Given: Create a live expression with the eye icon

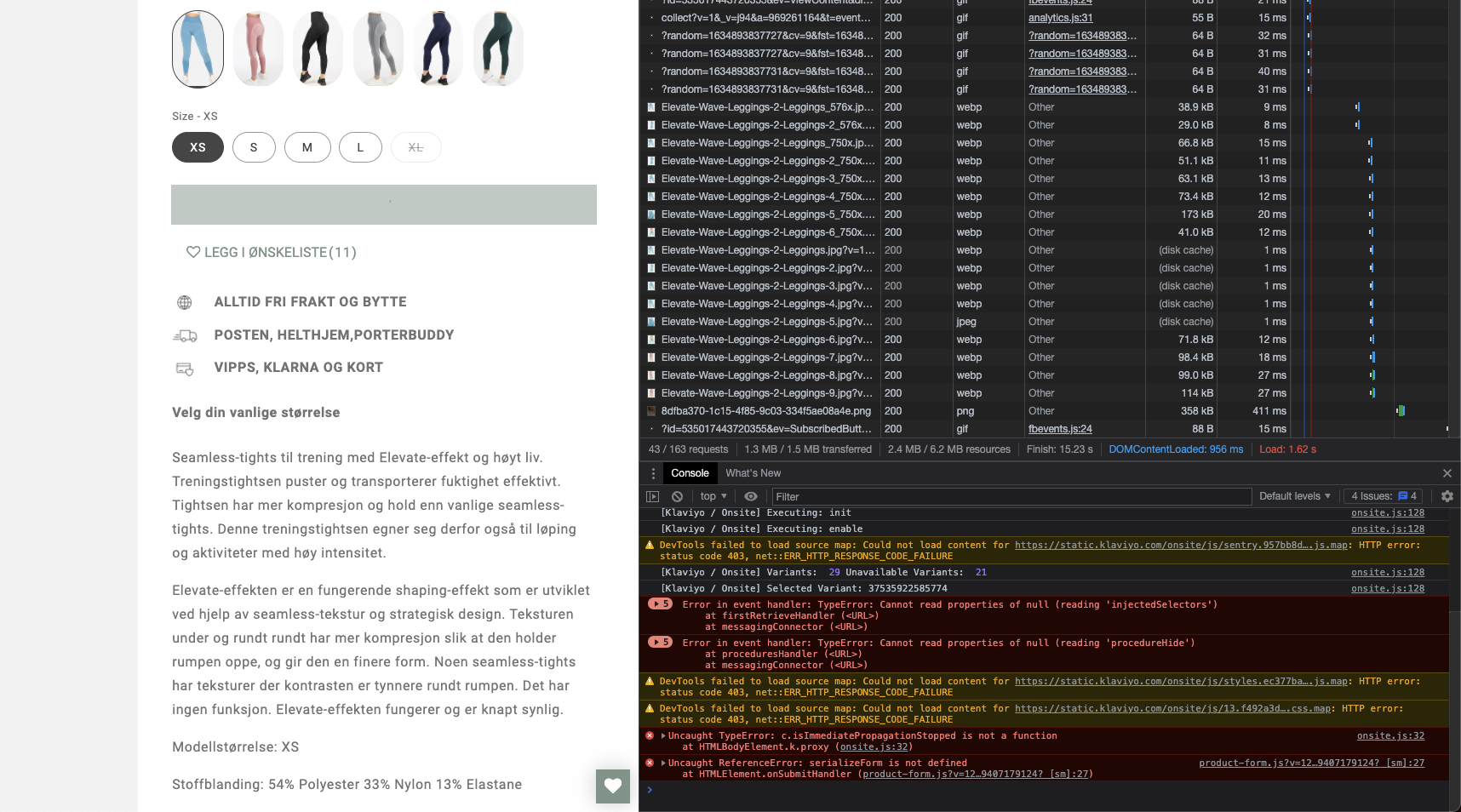Looking at the screenshot, I should [750, 496].
